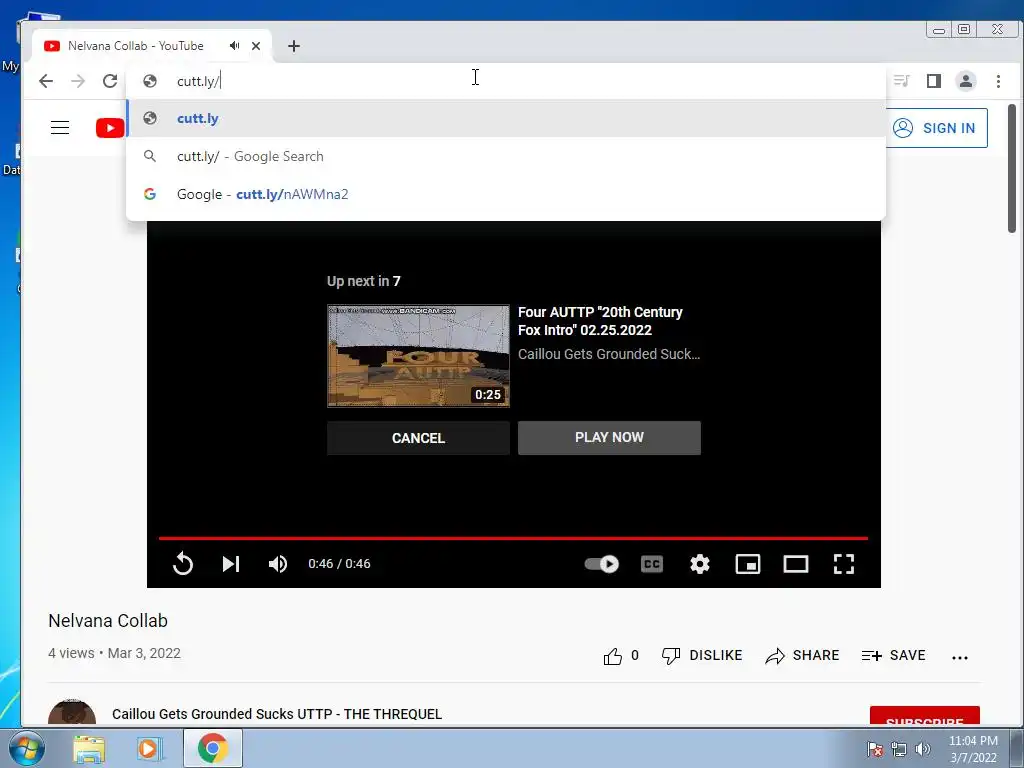Image resolution: width=1024 pixels, height=768 pixels.
Task: Click SAVE to playlist
Action: tap(893, 655)
